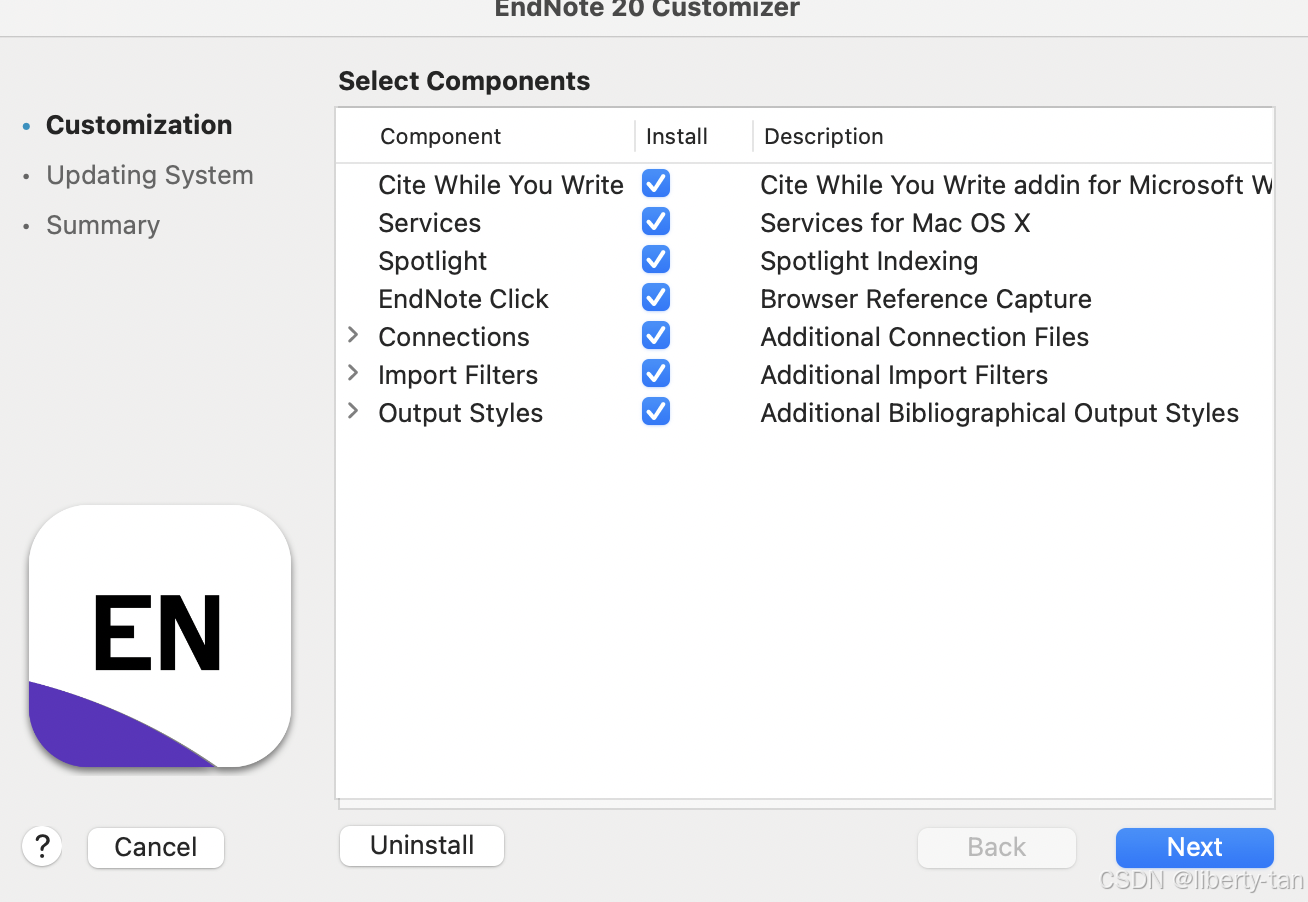Uncheck the Cite While You Write checkbox
The image size is (1308, 902).
click(x=655, y=183)
